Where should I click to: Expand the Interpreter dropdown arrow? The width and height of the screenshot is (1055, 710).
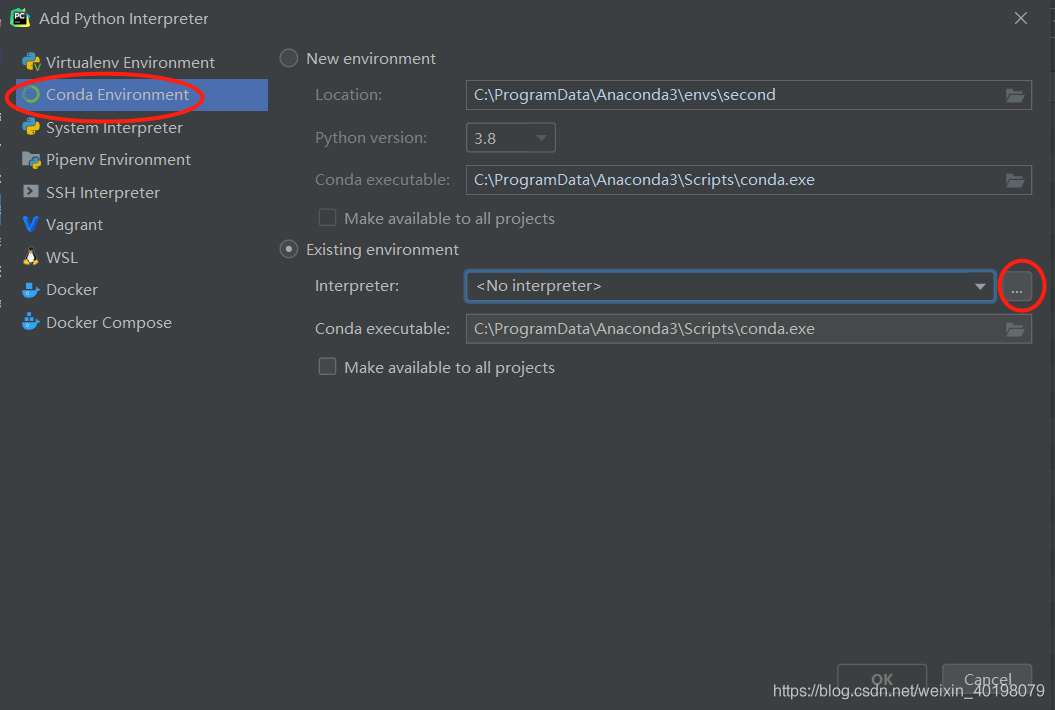click(x=980, y=287)
